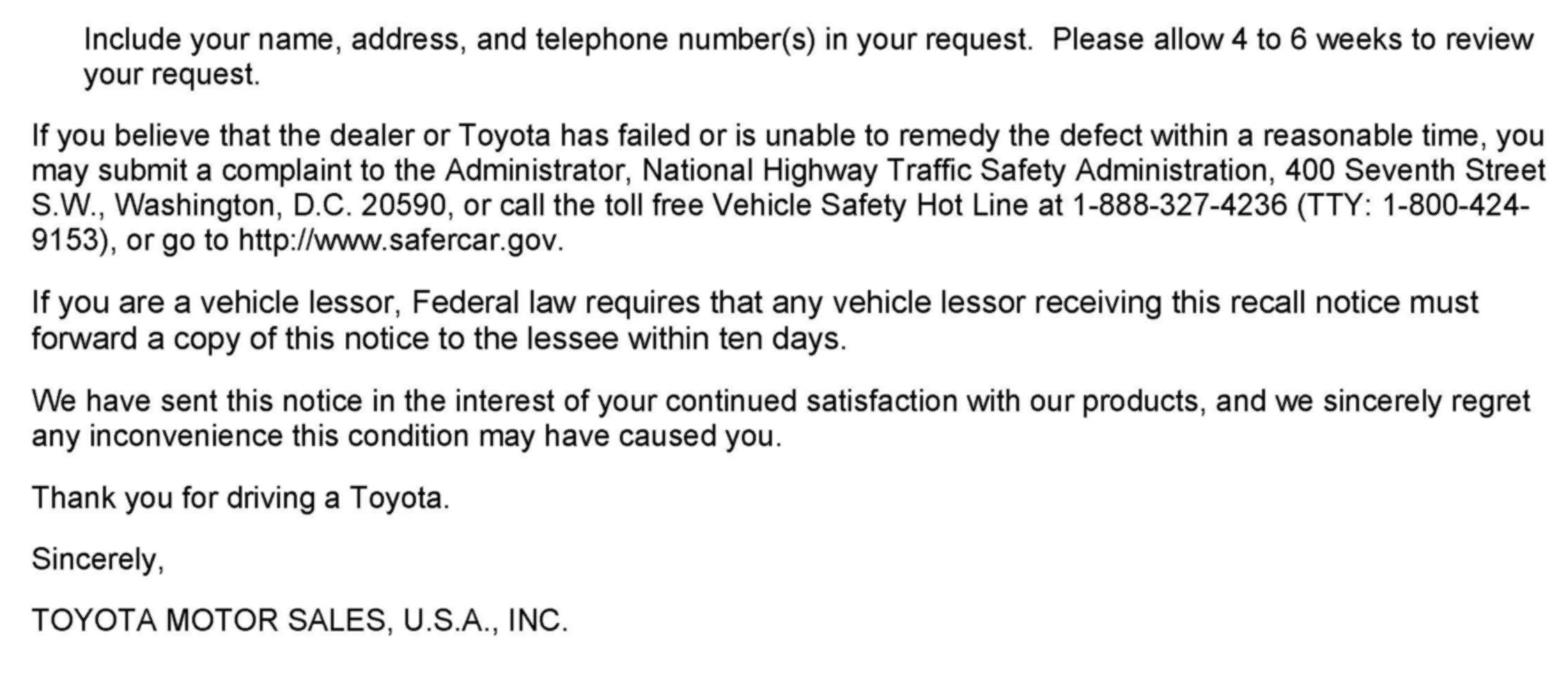Image resolution: width=1568 pixels, height=674 pixels.
Task: Click the 'Washington, D.C. 20590' text
Action: (280, 206)
